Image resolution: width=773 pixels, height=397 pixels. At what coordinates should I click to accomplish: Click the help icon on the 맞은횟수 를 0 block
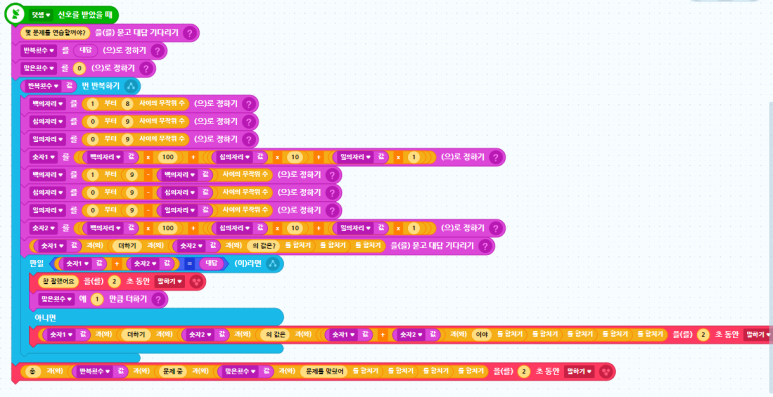tap(146, 69)
